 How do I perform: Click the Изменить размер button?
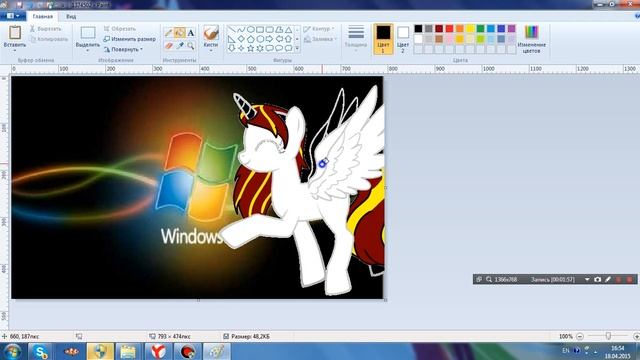point(129,39)
